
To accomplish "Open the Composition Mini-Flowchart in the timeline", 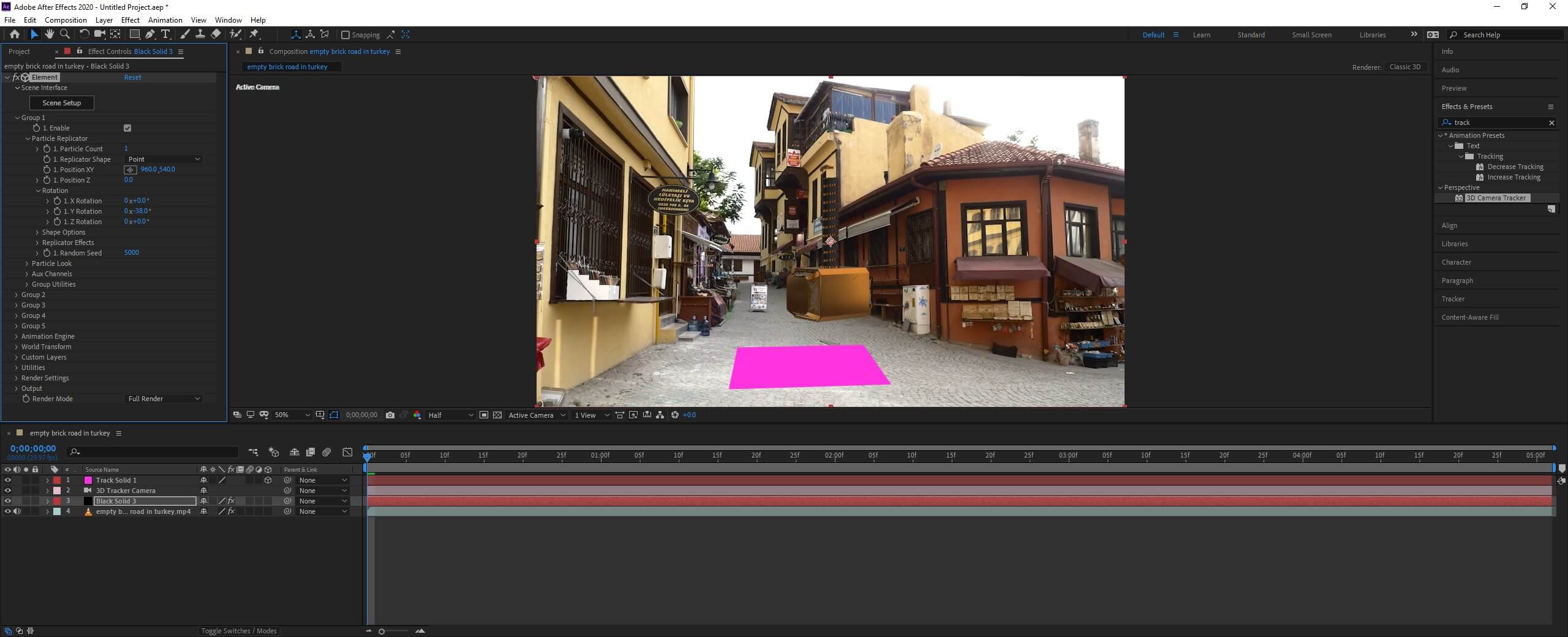I will (253, 452).
